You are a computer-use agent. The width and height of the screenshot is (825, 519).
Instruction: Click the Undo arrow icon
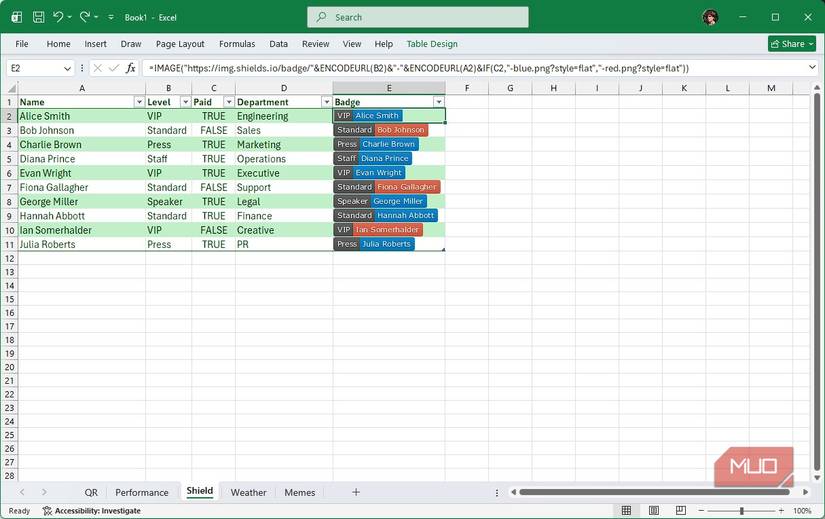(59, 17)
